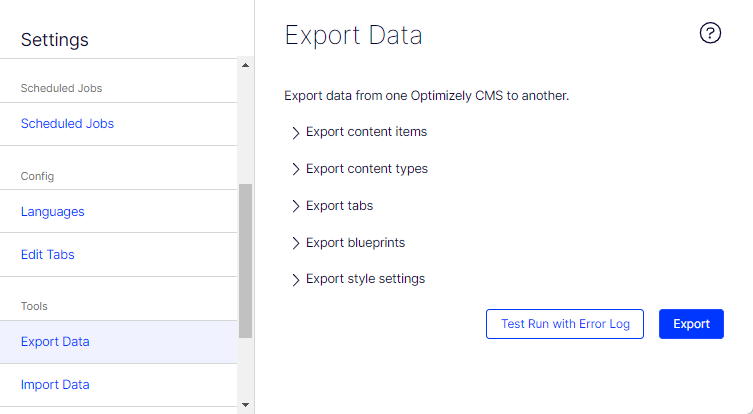Click the Test Run with Error Log button
Viewport: 753px width, 414px height.
[x=565, y=324]
